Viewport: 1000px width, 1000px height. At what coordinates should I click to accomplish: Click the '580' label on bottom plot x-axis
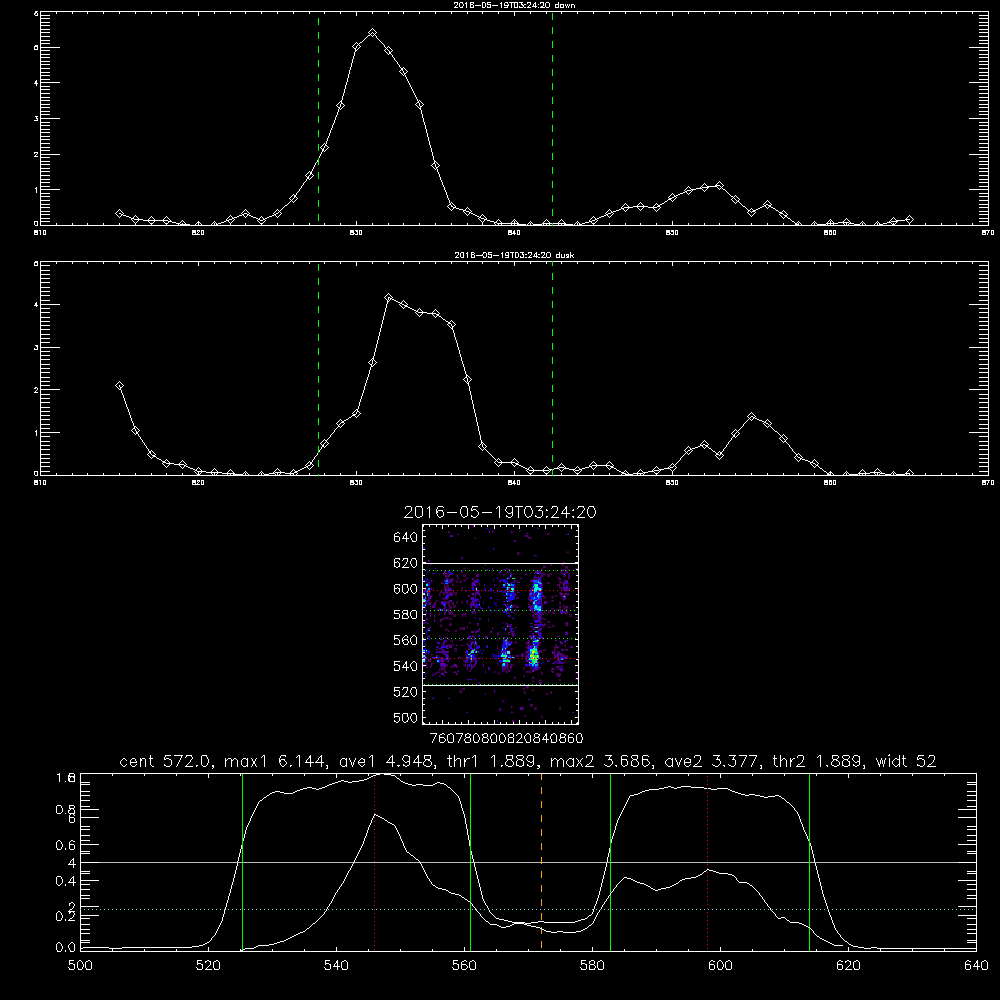click(x=592, y=966)
